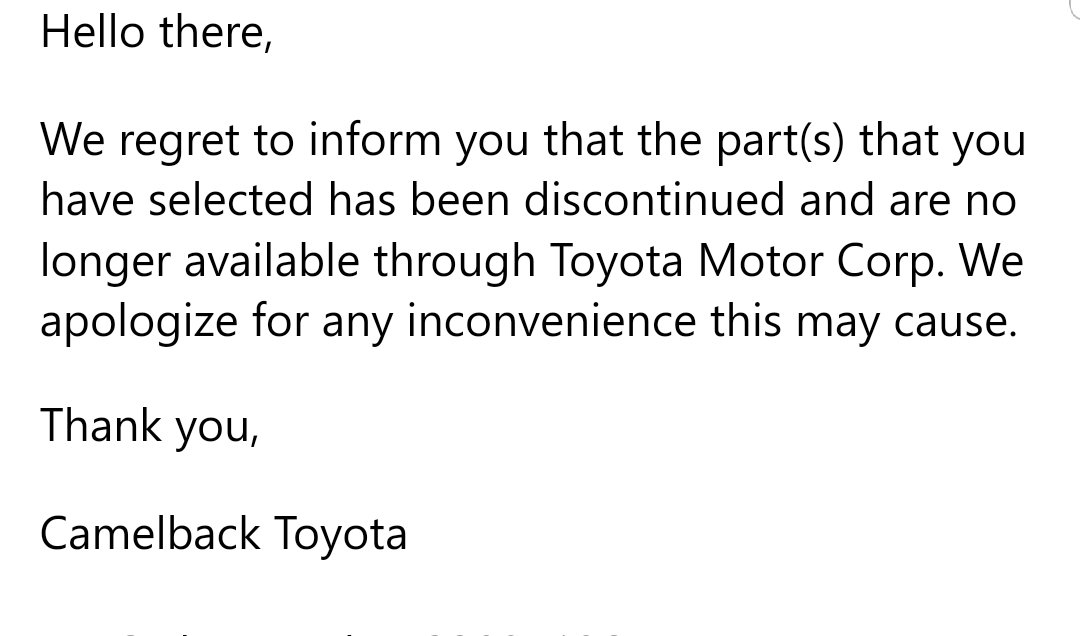Click the word "selected" in the second line

231,201
